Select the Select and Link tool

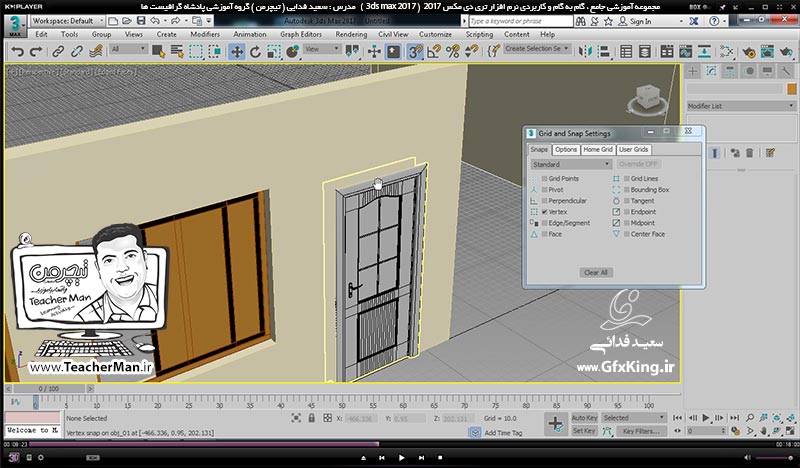[x=58, y=52]
